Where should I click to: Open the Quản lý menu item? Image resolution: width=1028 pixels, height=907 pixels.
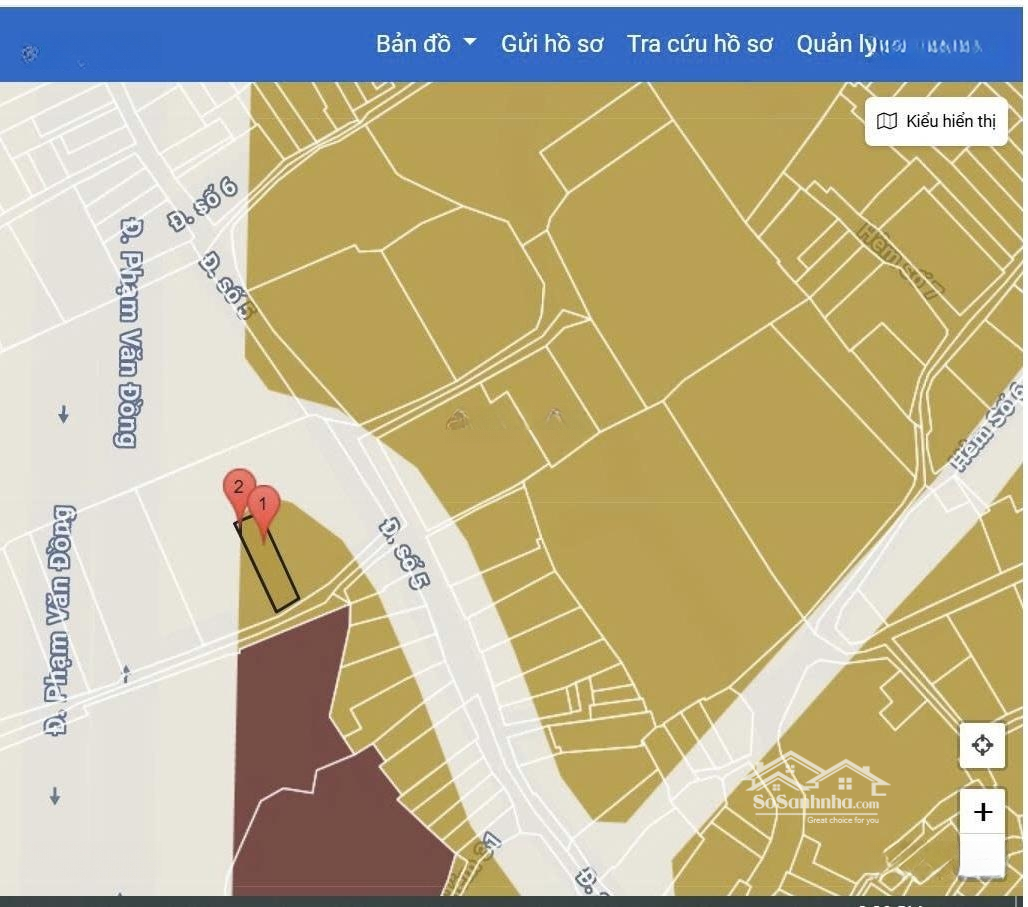tap(835, 44)
